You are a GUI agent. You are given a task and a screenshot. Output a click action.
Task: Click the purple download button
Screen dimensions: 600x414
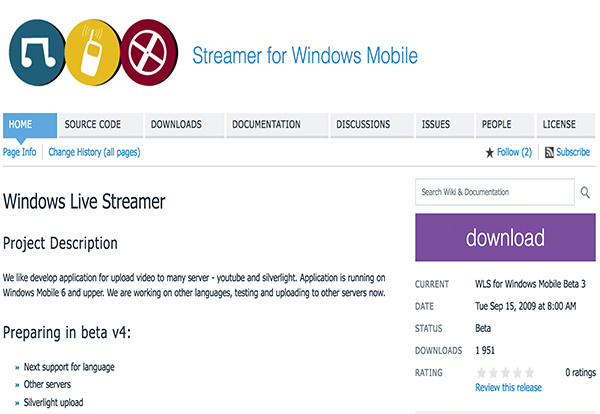(x=505, y=237)
